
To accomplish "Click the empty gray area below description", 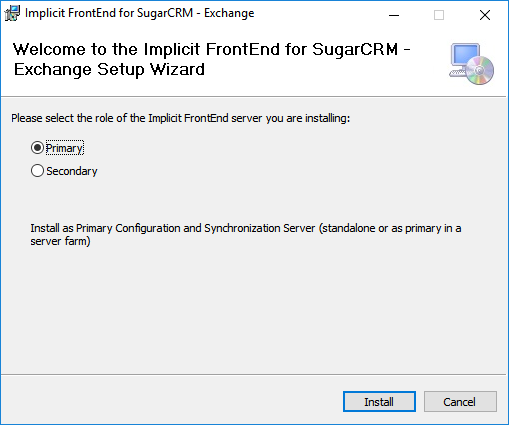I will [x=253, y=310].
